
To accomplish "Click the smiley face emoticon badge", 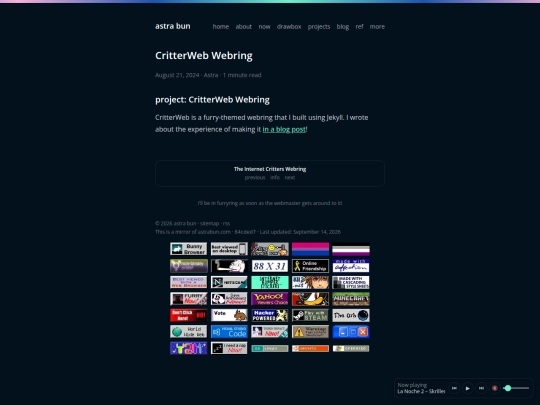I will click(270, 249).
